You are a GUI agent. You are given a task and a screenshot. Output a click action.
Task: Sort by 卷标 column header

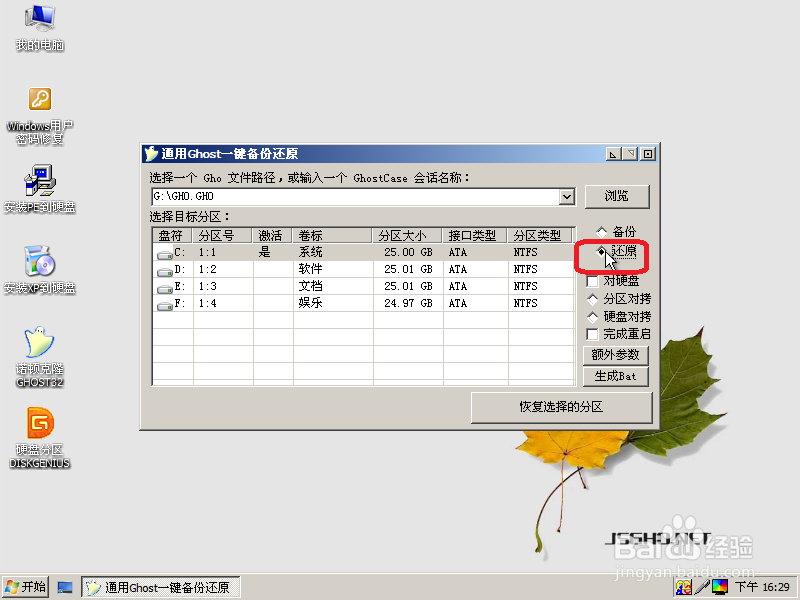[x=332, y=235]
